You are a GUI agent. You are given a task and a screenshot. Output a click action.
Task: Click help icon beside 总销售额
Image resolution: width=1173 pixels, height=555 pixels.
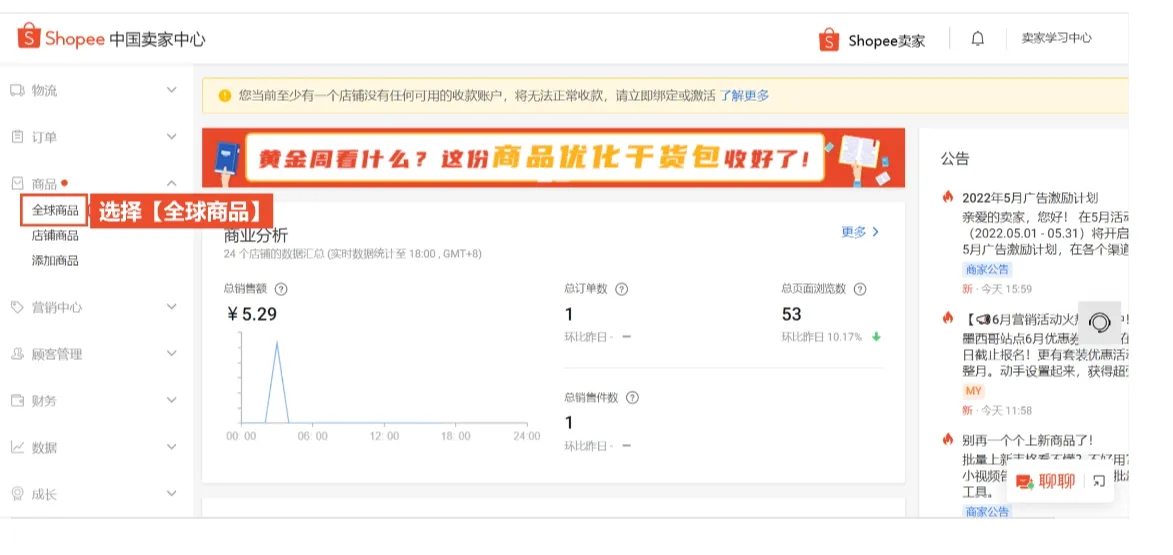coord(281,289)
